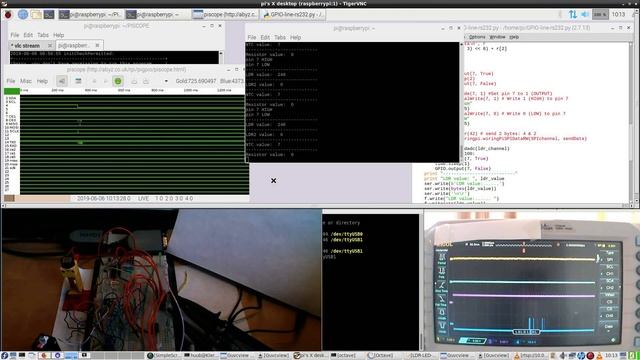Screen dimensions: 640x360
Task: Click the second cloud-shaped piscope toolbar icon
Action: click(146, 81)
